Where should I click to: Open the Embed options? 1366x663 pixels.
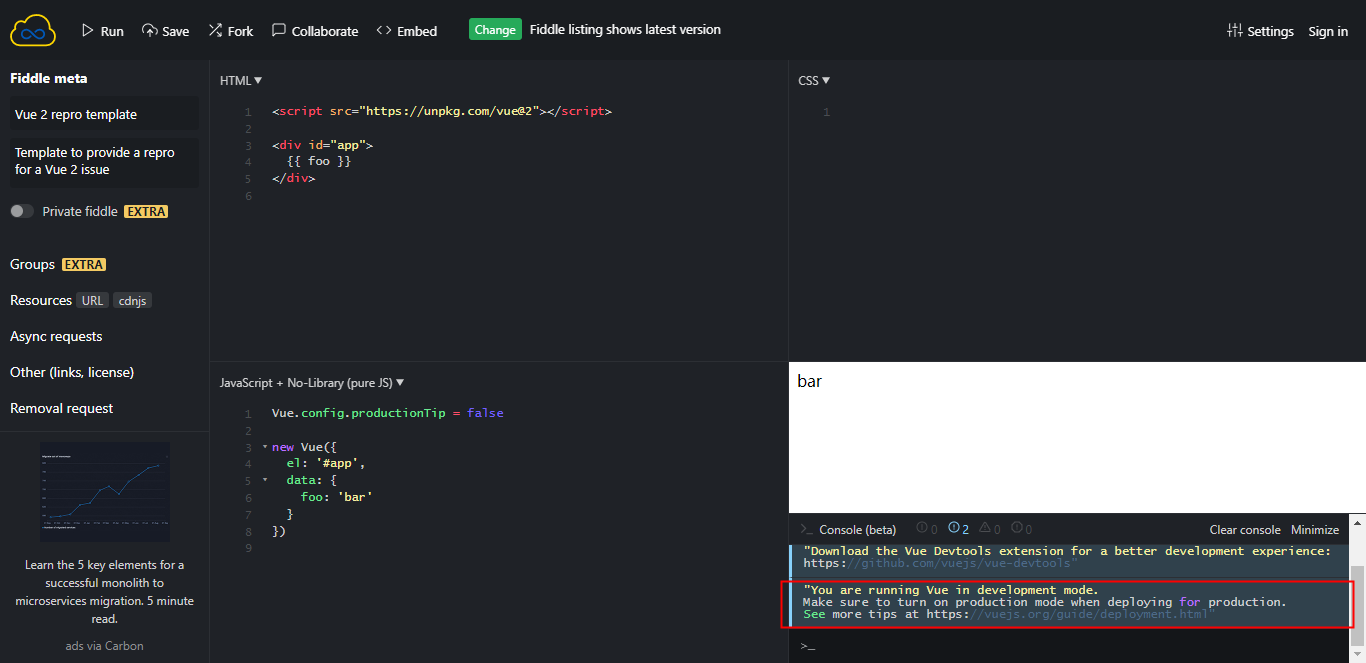406,30
